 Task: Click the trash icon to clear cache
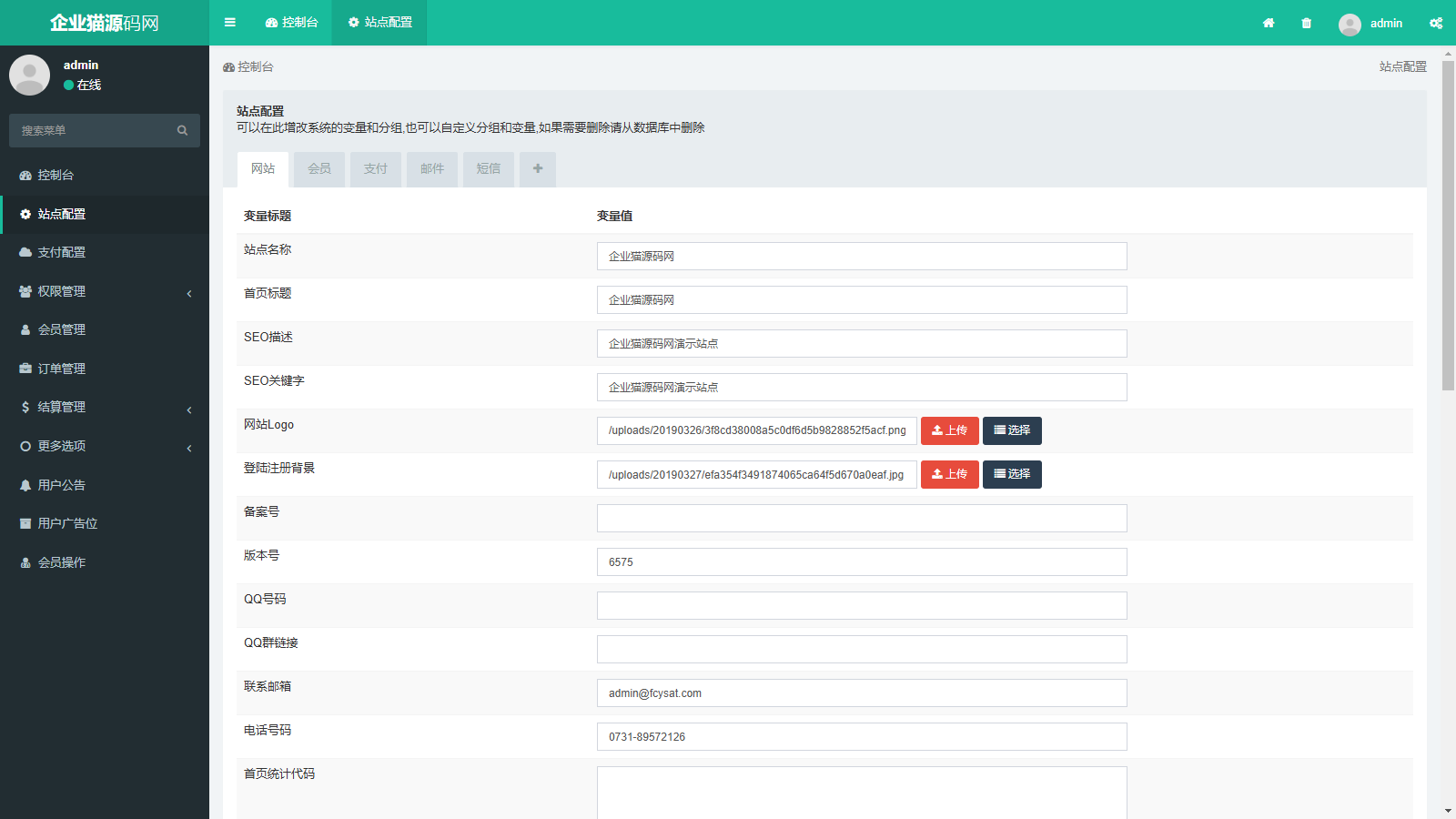click(1307, 23)
